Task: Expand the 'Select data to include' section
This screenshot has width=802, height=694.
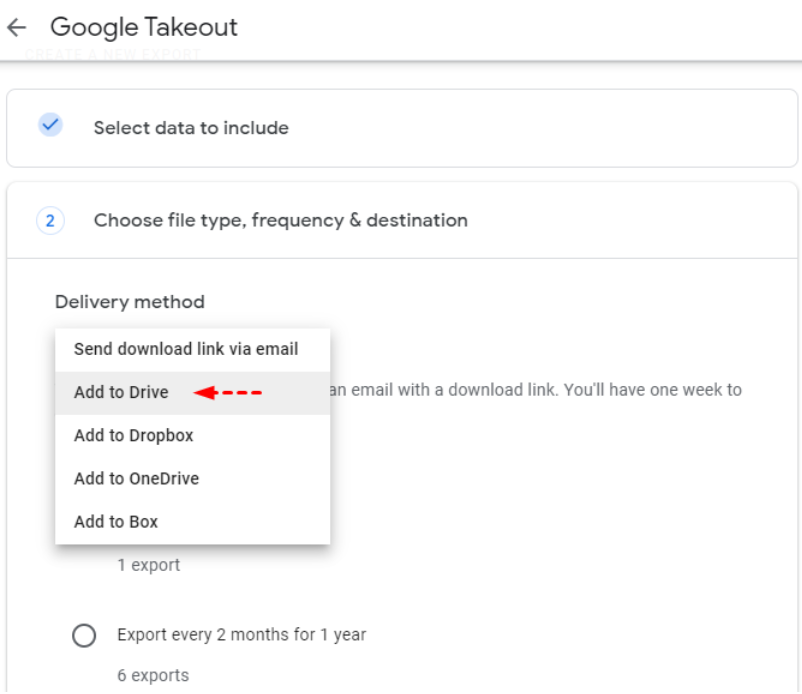Action: [x=402, y=128]
